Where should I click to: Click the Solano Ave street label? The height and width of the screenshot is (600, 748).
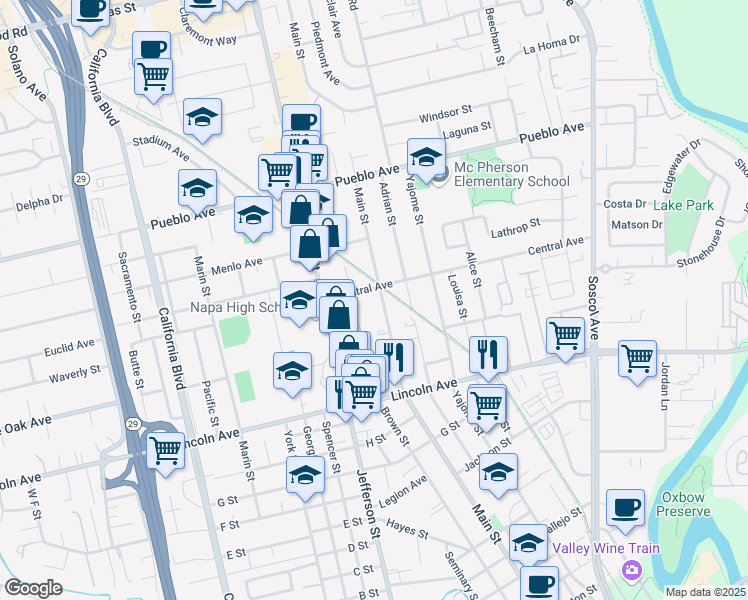tap(27, 73)
